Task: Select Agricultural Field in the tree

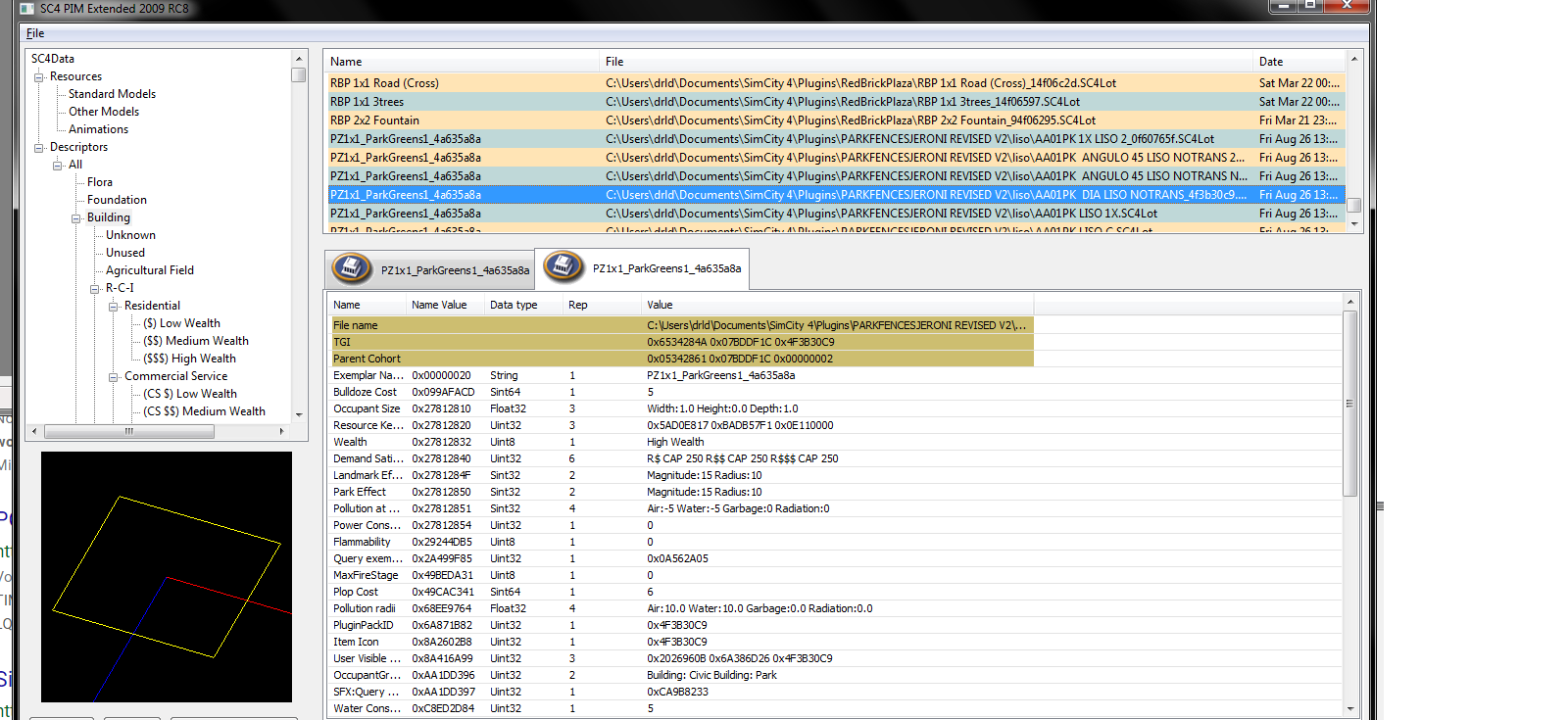Action: (150, 270)
